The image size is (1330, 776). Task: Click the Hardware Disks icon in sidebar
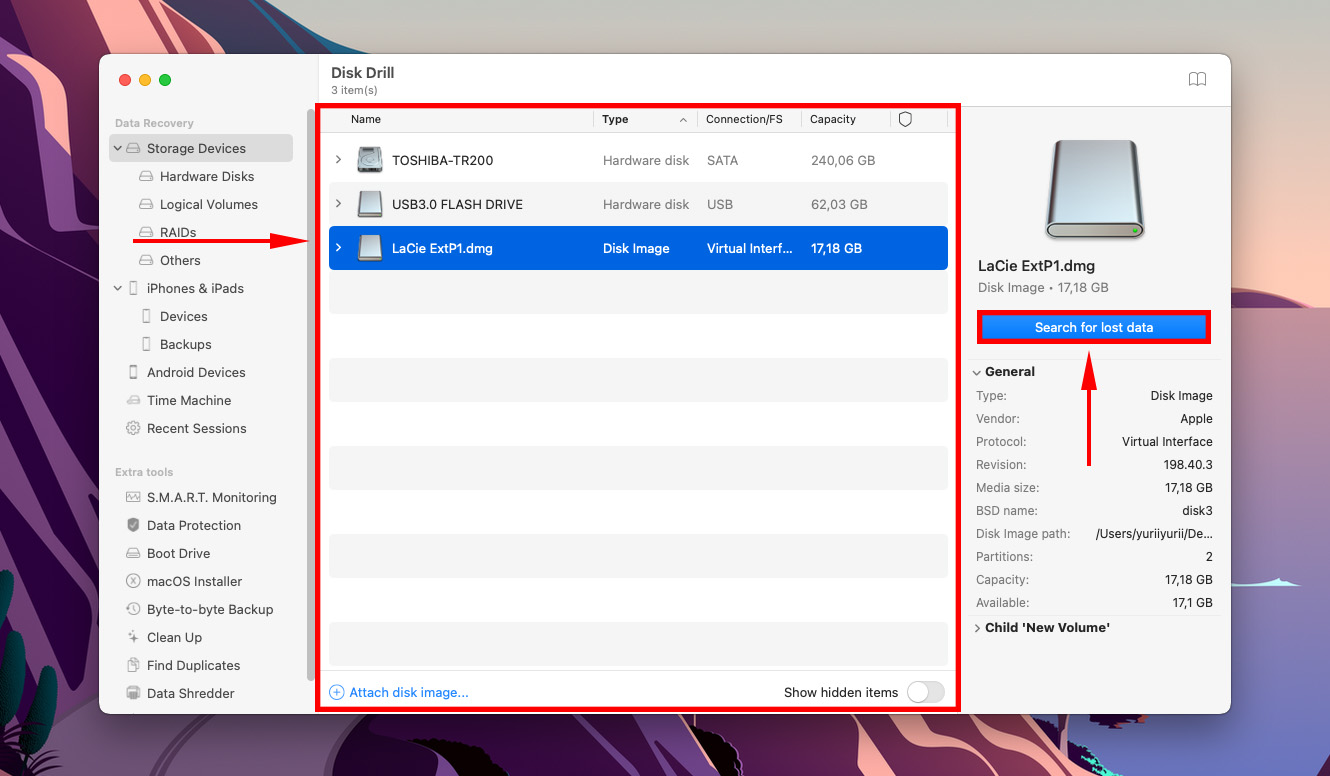(146, 176)
